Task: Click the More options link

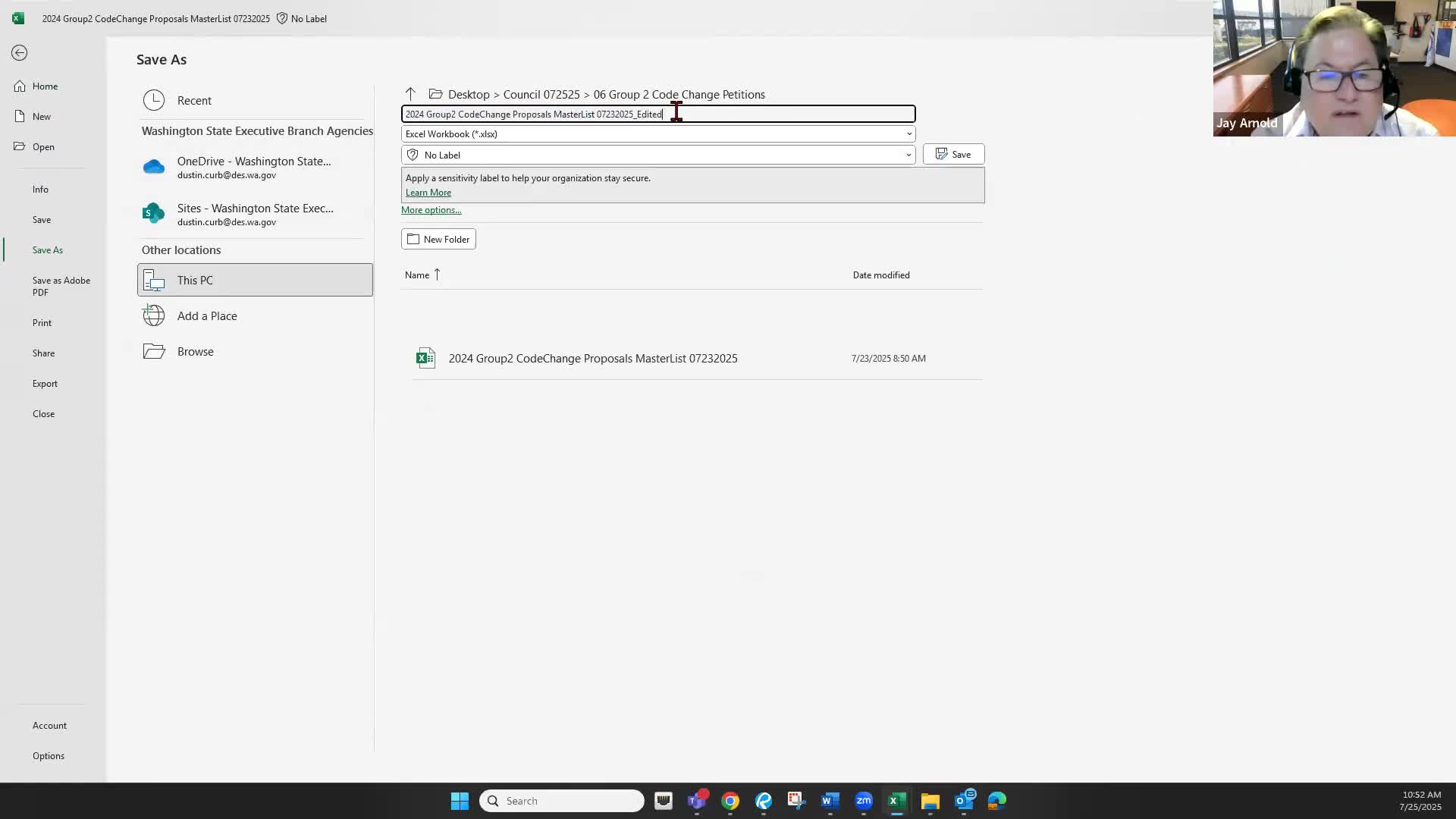Action: [431, 210]
